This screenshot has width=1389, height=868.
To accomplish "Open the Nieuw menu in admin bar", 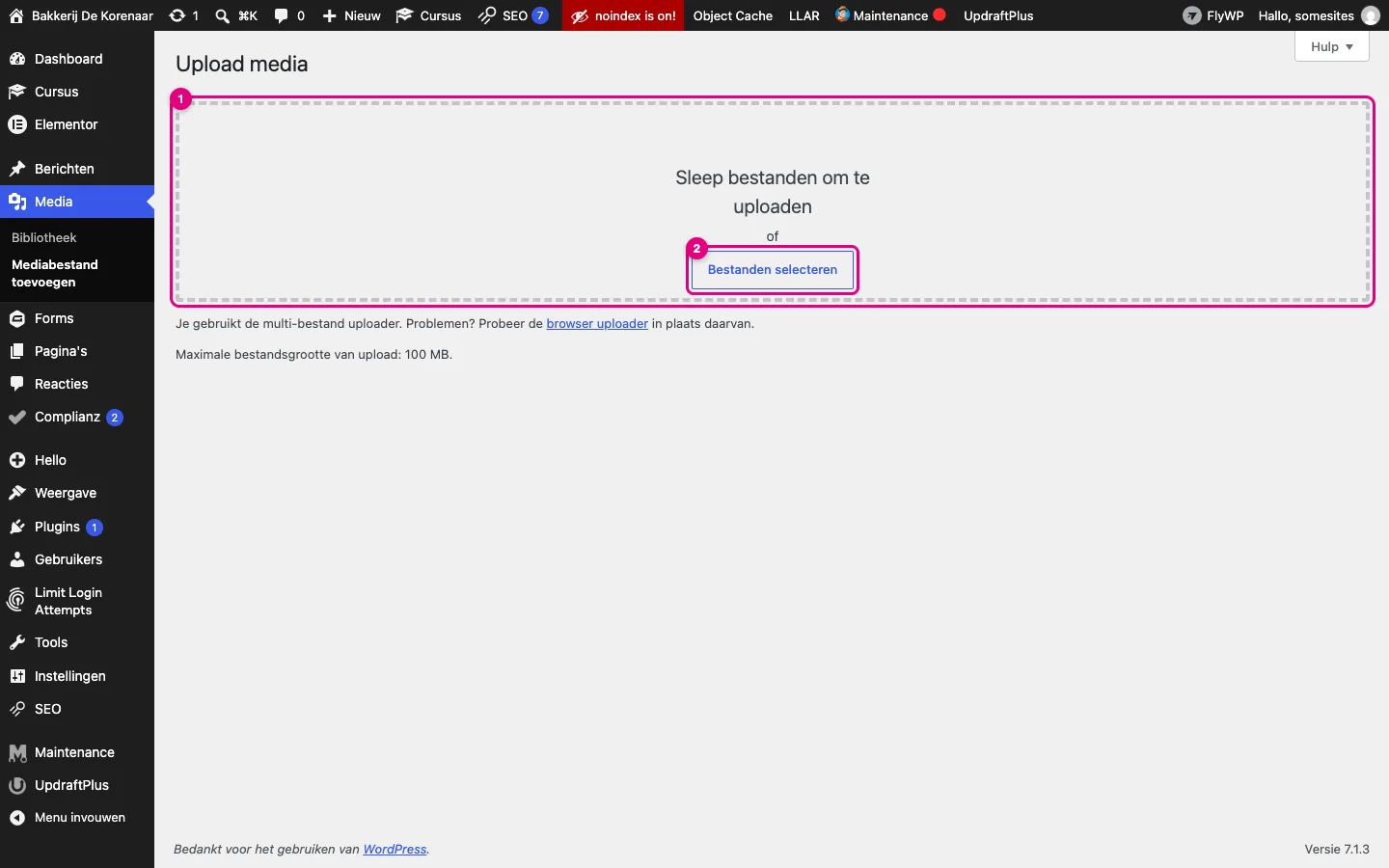I will coord(351,15).
